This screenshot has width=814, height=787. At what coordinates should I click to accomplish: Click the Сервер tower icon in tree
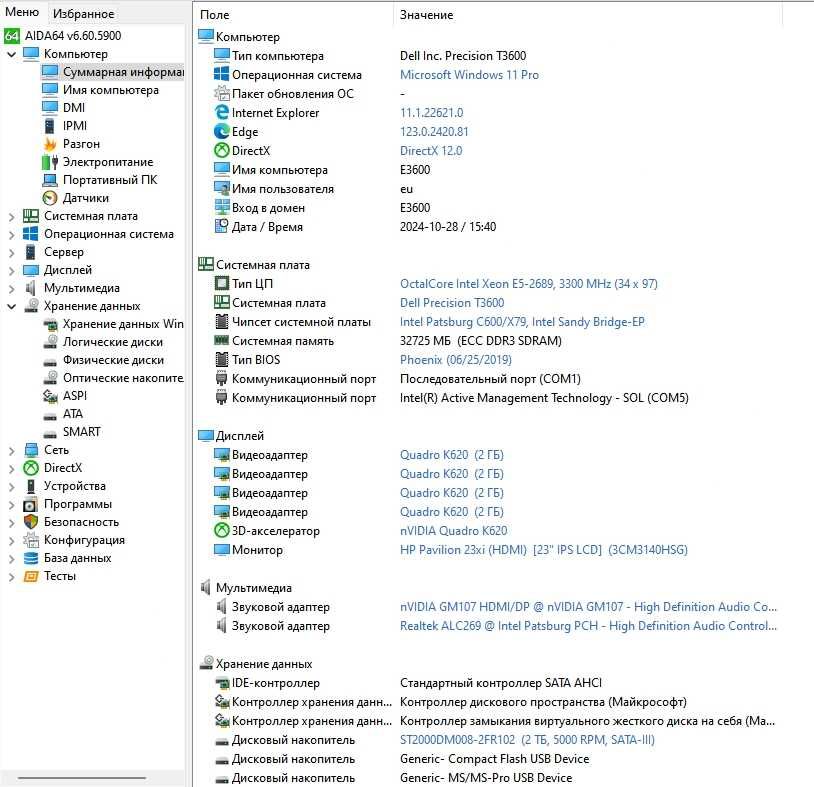(x=31, y=252)
